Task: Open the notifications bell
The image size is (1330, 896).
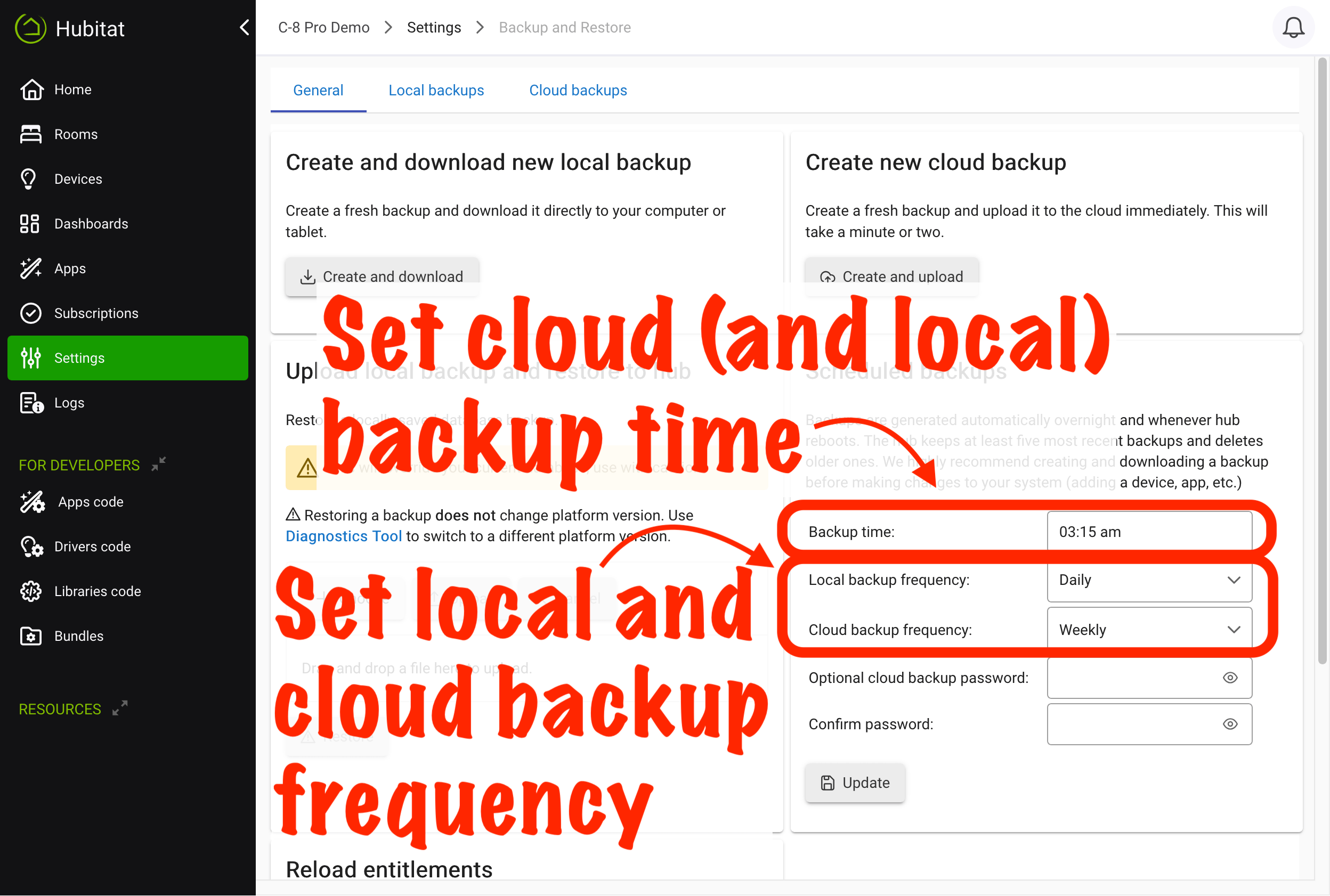Action: click(x=1293, y=27)
